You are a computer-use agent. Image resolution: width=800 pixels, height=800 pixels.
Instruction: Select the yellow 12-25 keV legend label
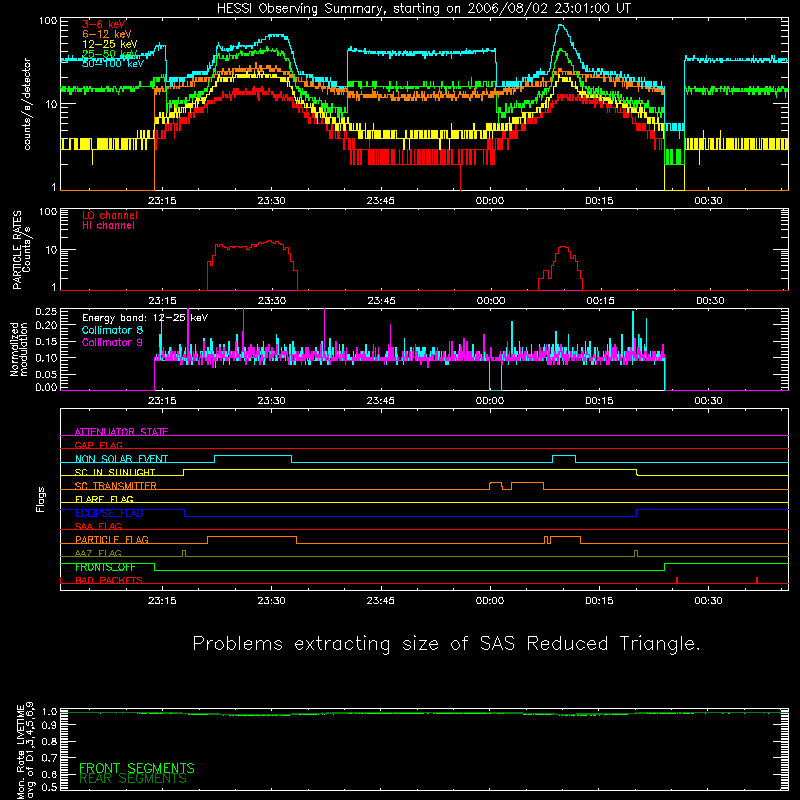coord(110,44)
